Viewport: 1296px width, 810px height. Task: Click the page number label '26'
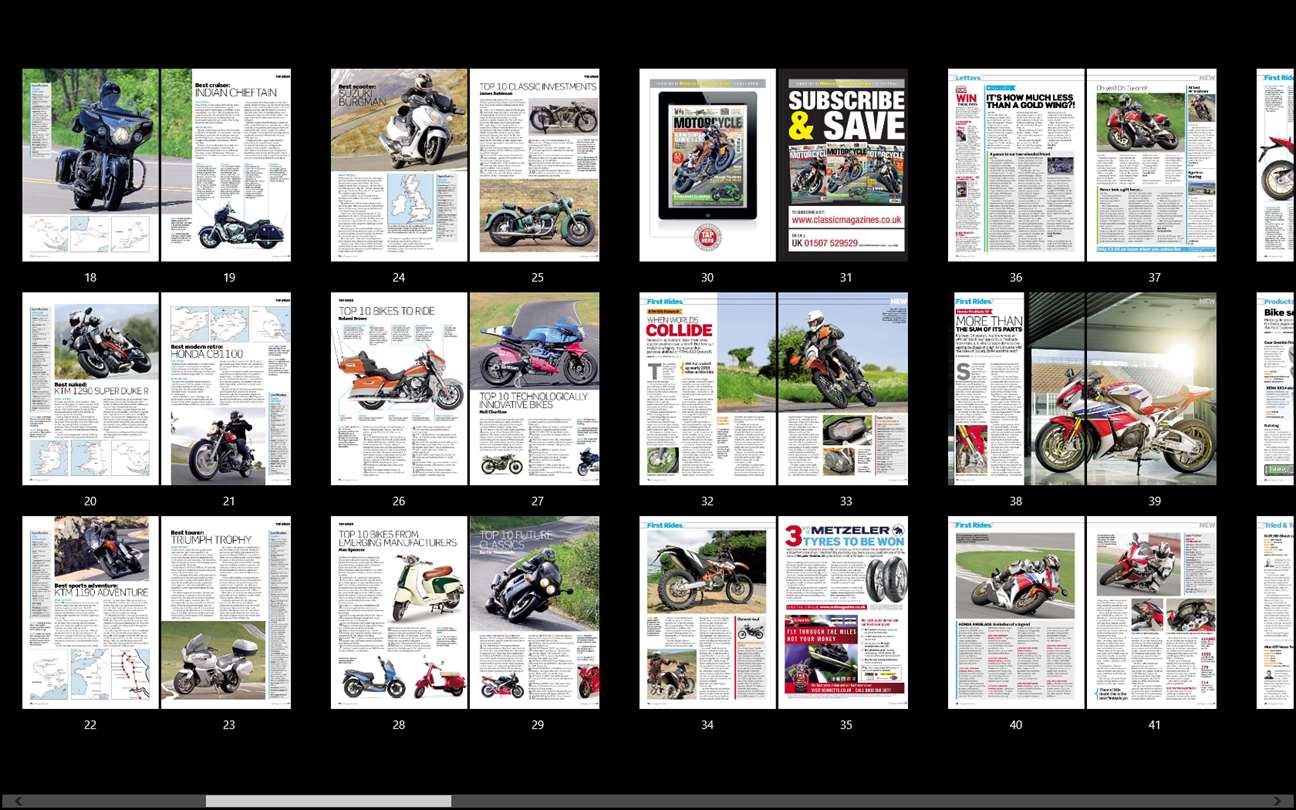399,501
